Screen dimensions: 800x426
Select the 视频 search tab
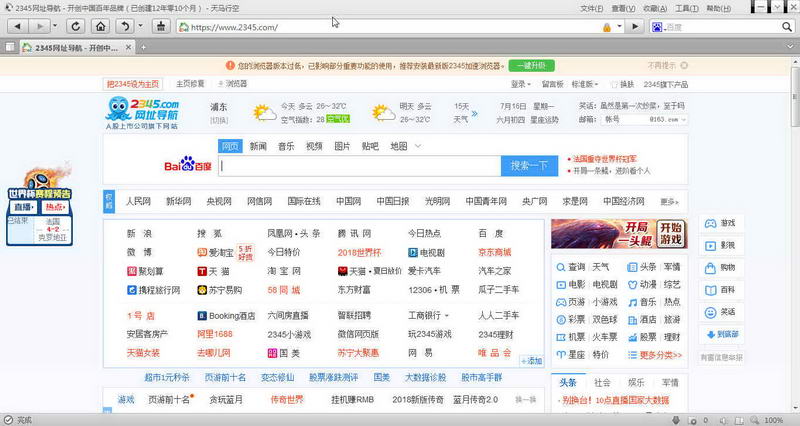pyautogui.click(x=314, y=146)
